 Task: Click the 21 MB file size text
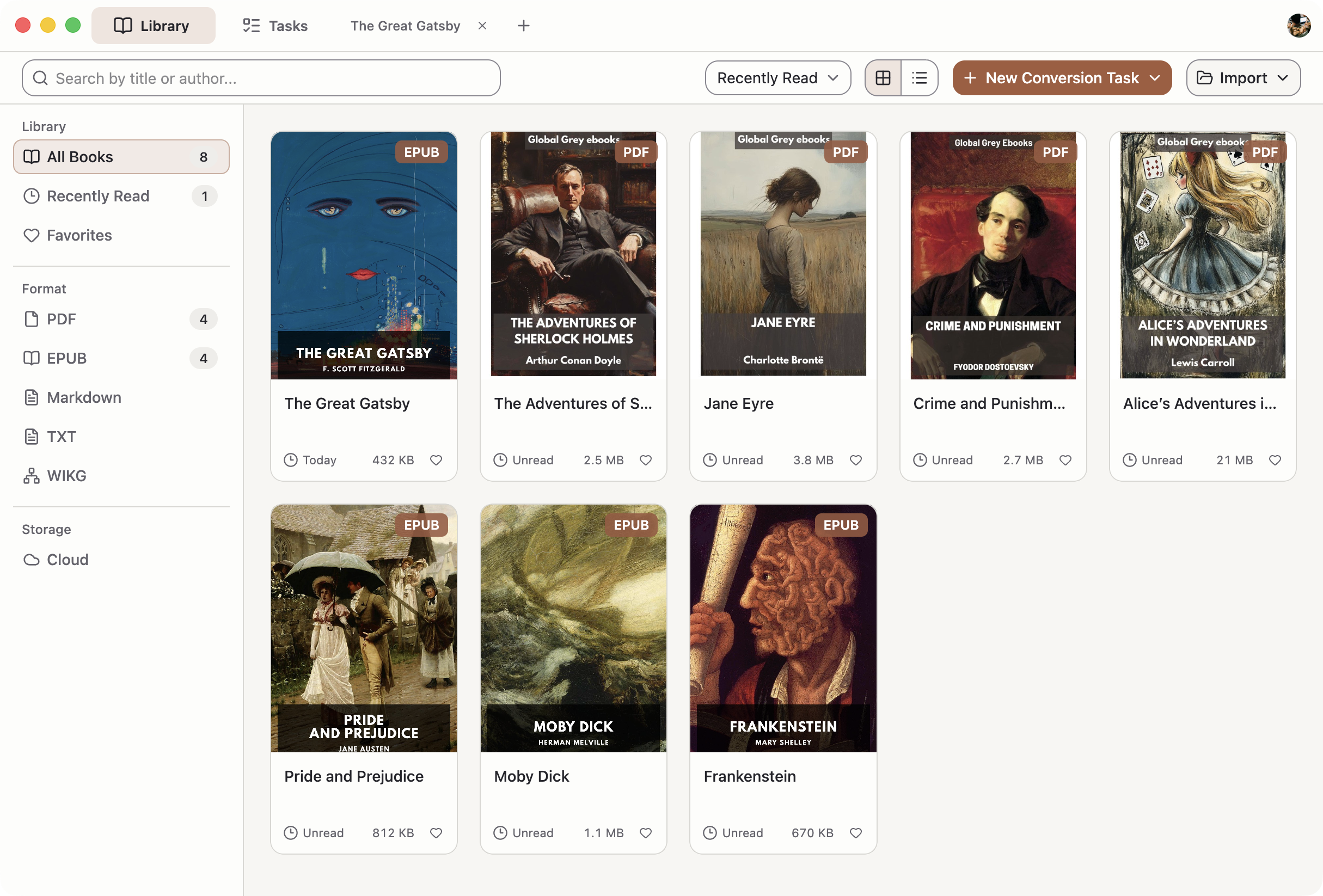tap(1234, 460)
